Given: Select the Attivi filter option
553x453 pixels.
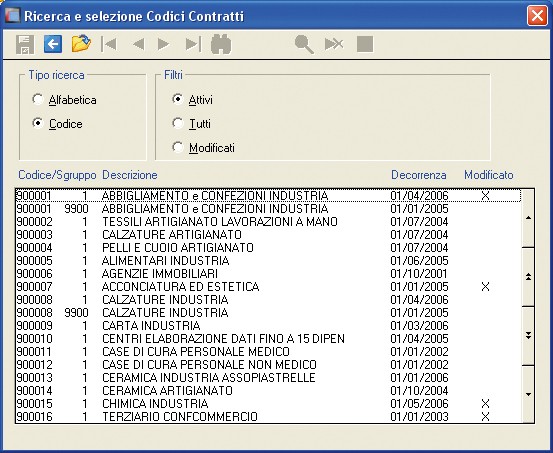Looking at the screenshot, I should (192, 100).
